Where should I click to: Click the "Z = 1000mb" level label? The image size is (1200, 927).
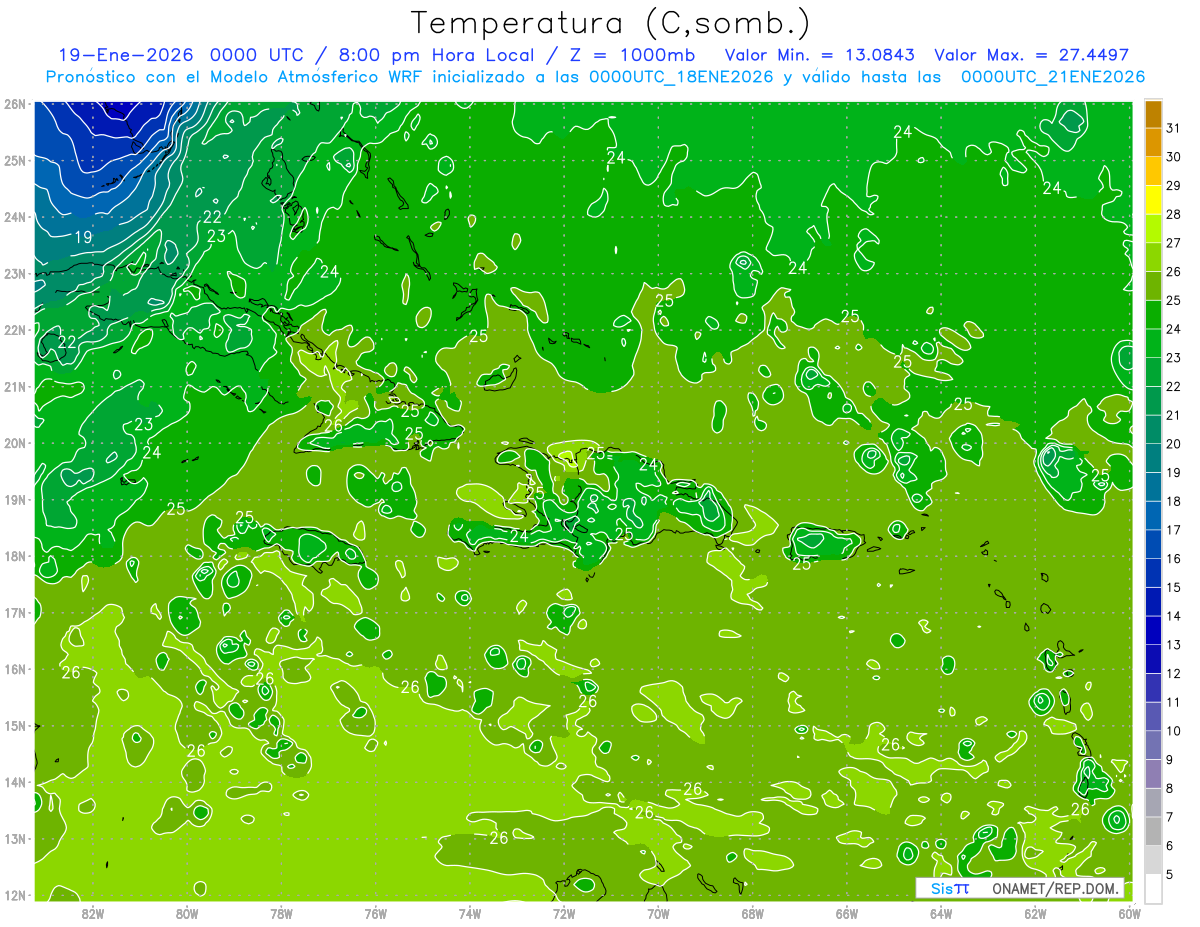(x=631, y=55)
